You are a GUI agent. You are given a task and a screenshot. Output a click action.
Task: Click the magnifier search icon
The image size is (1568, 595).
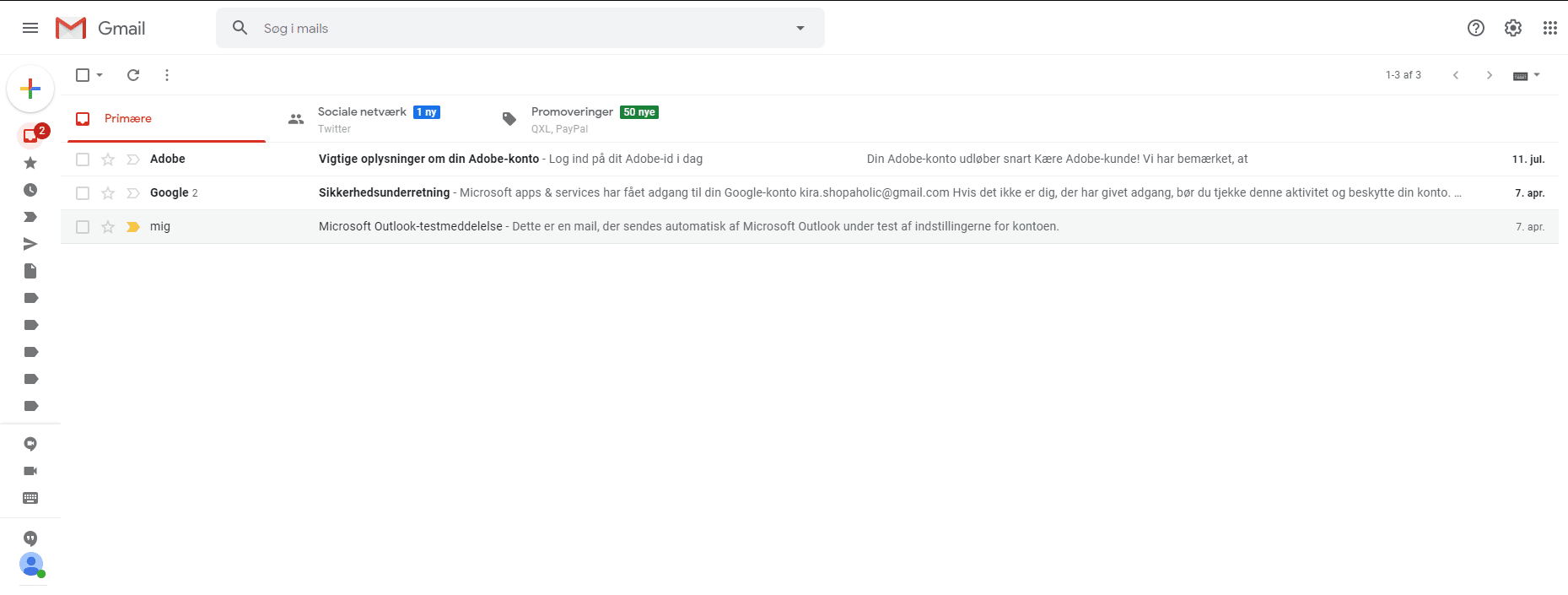(x=240, y=28)
